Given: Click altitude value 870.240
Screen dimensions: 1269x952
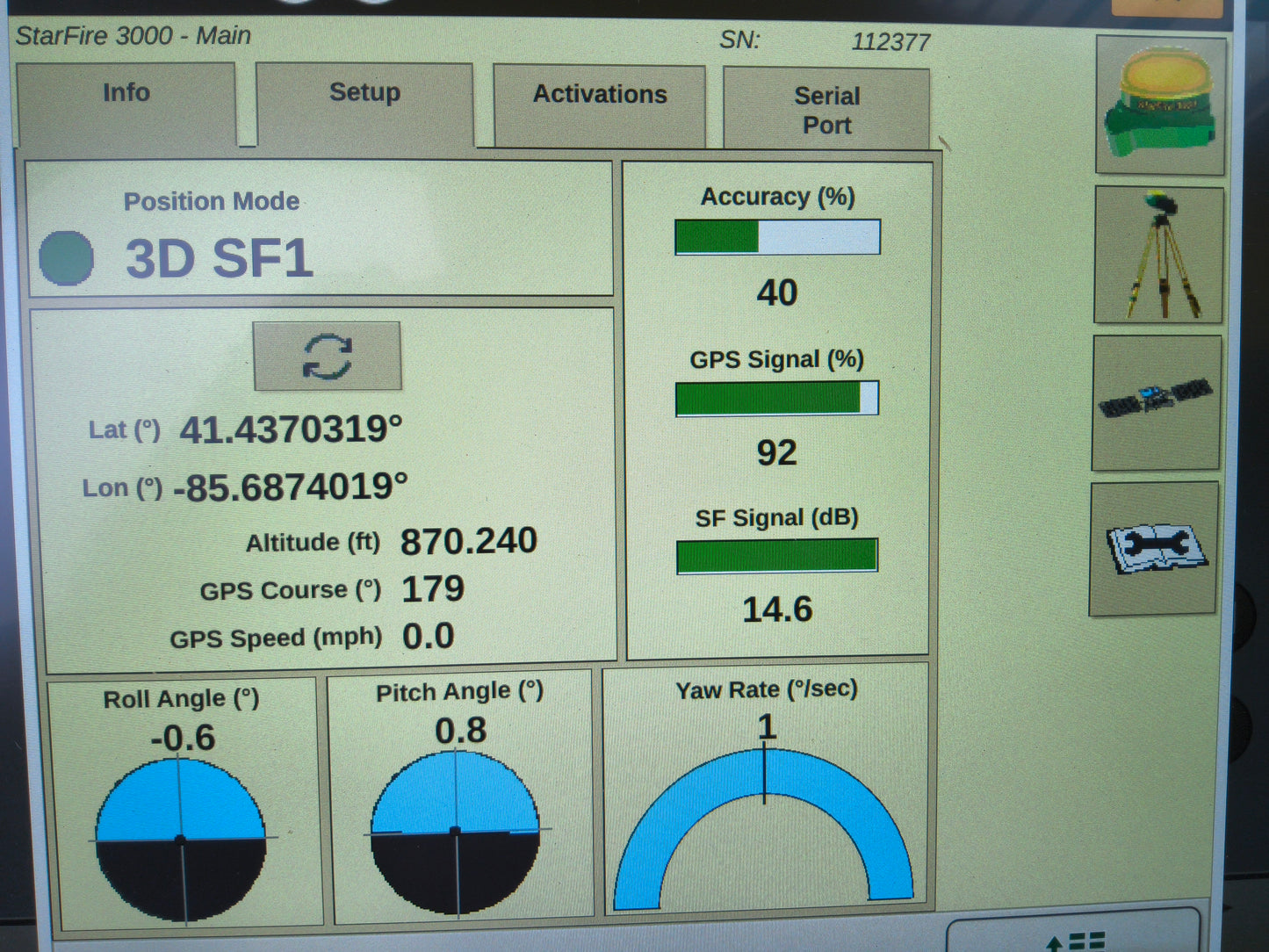Looking at the screenshot, I should 469,541.
